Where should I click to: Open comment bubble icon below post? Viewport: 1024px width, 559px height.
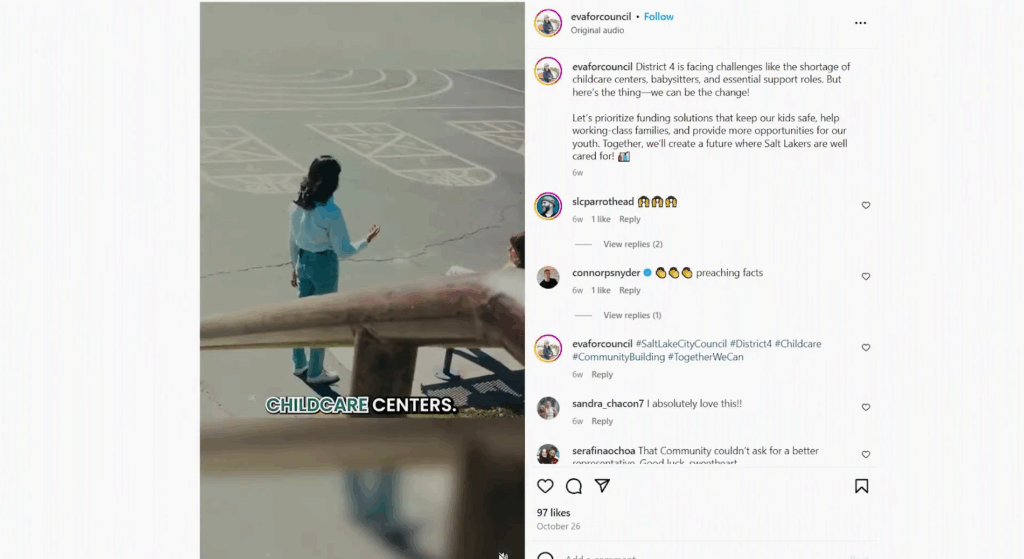(x=574, y=486)
